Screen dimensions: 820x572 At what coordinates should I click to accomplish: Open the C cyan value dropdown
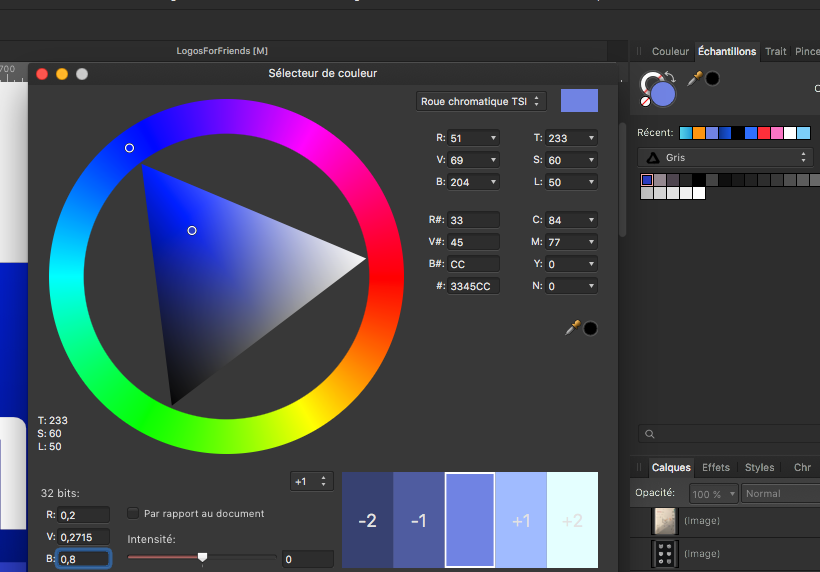(591, 220)
